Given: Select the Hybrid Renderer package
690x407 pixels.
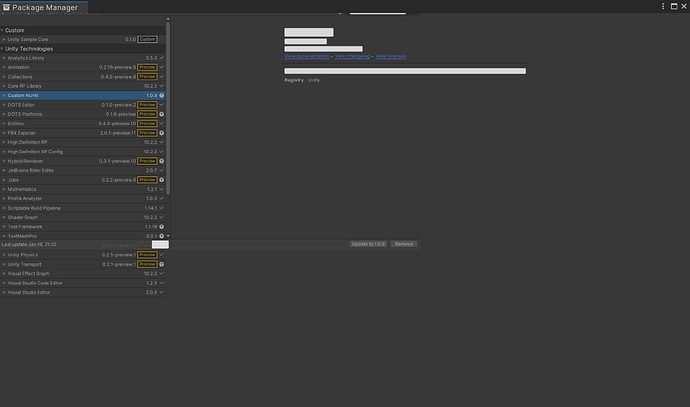Looking at the screenshot, I should [x=83, y=161].
